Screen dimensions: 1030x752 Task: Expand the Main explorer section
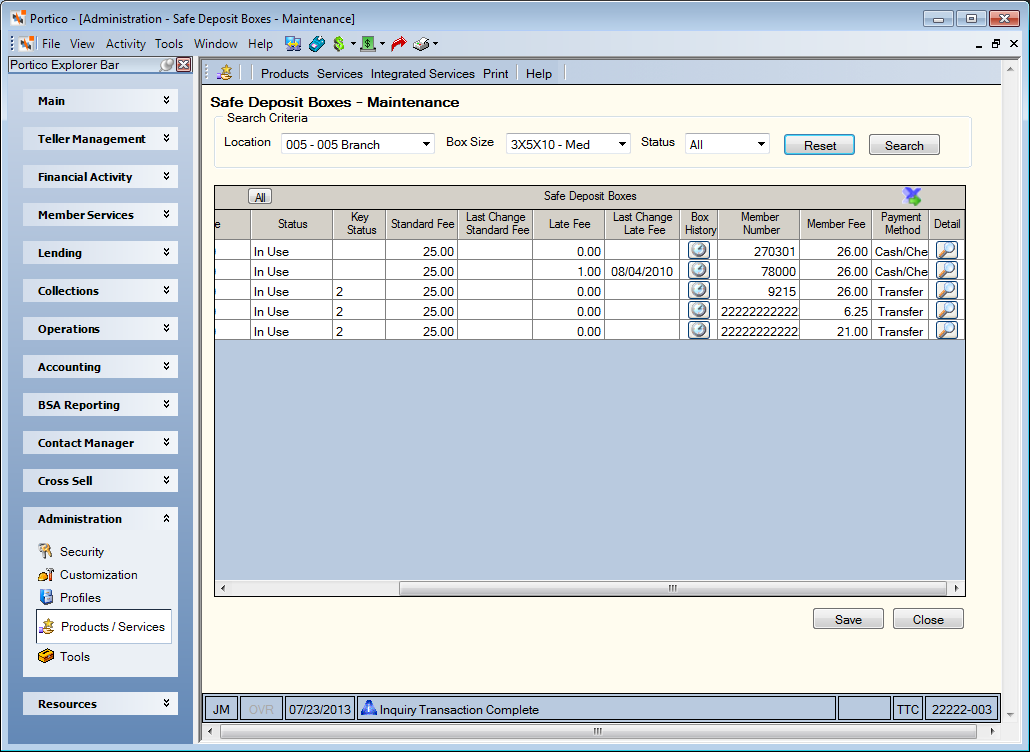coord(101,100)
